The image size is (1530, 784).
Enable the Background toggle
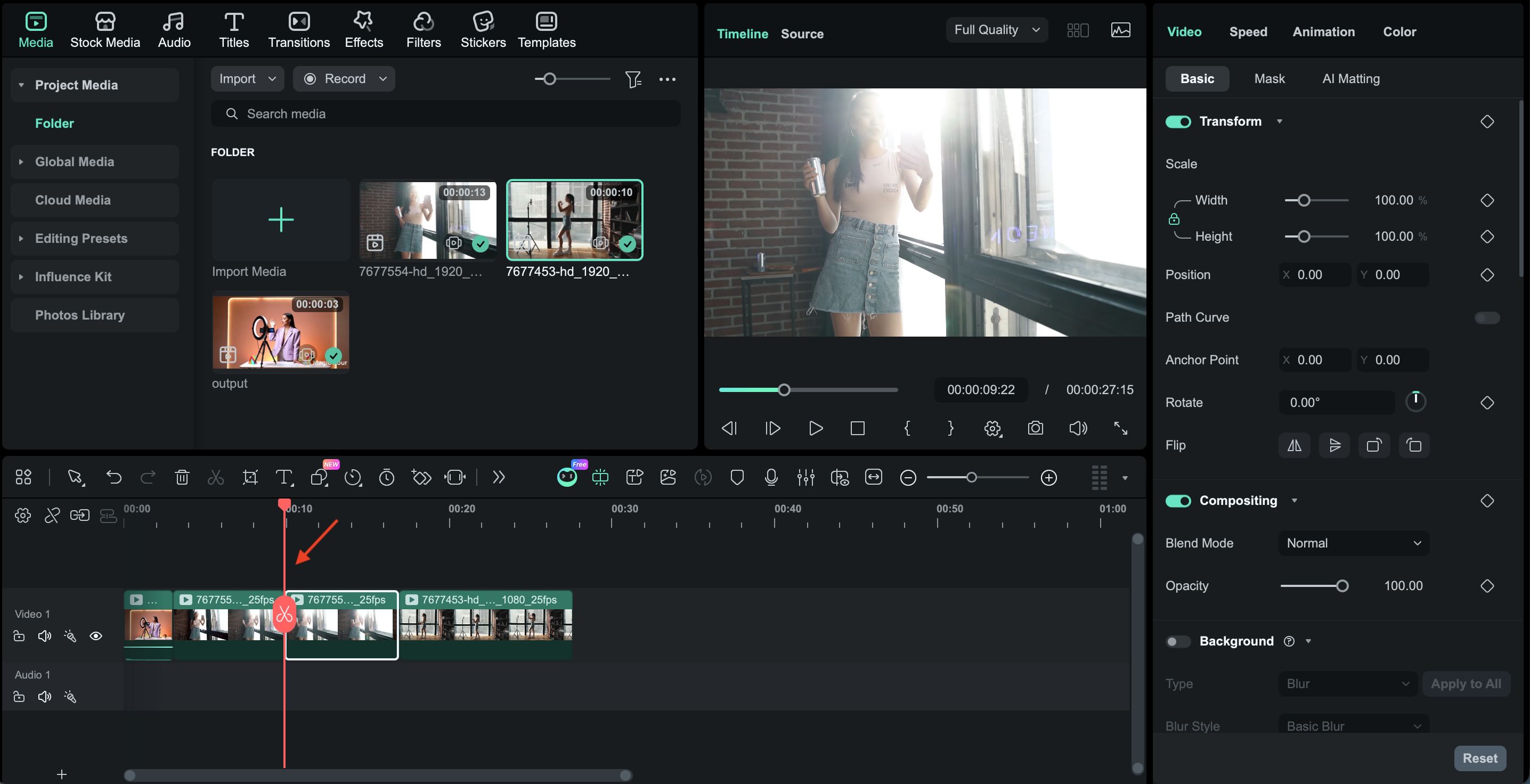tap(1178, 641)
